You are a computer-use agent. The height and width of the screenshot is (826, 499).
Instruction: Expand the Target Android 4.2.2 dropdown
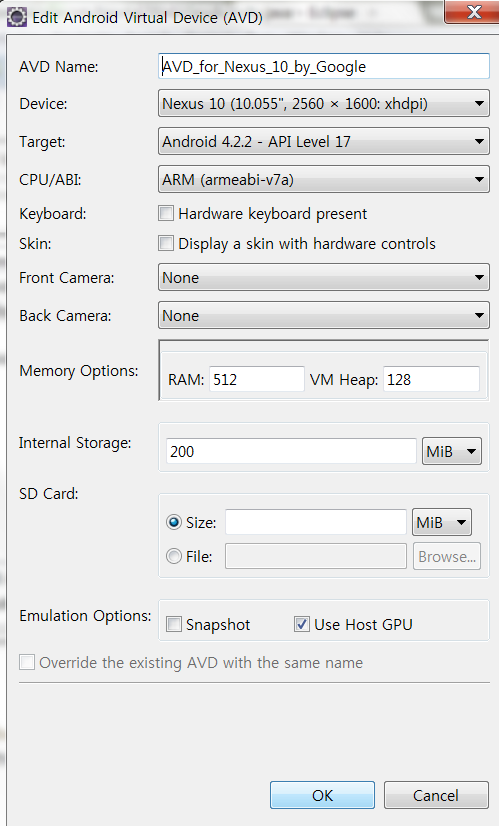[x=324, y=141]
